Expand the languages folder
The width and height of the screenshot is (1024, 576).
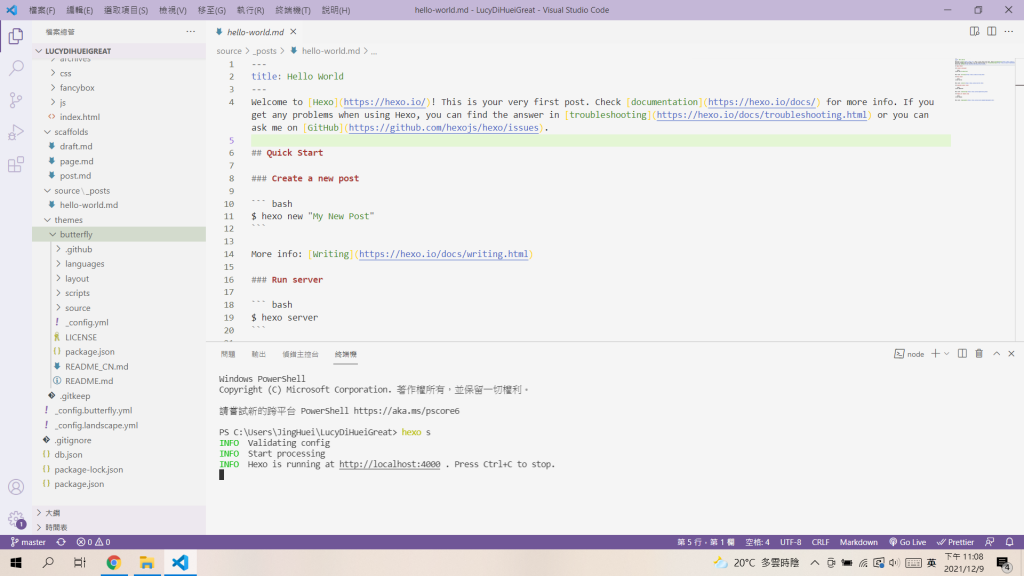pyautogui.click(x=119, y=264)
